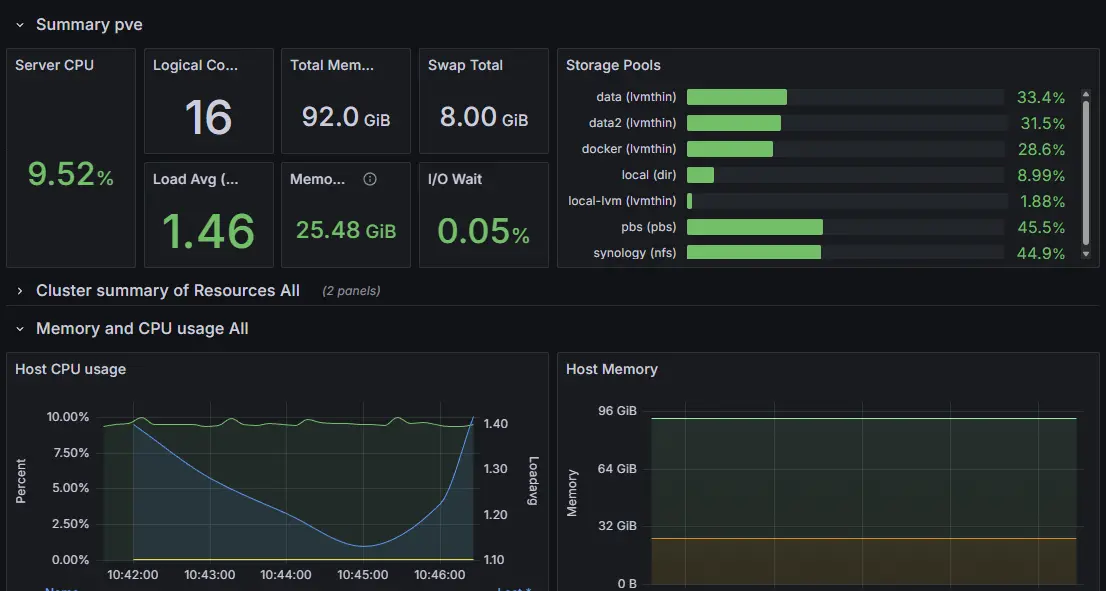This screenshot has width=1106, height=591.
Task: Click the synology (nfs) 44.9% value
Action: [x=1040, y=253]
